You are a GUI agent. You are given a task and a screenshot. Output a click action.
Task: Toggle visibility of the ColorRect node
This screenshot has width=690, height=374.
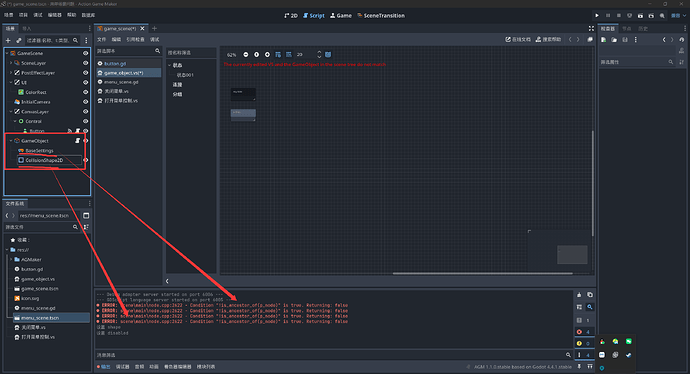pyautogui.click(x=85, y=92)
